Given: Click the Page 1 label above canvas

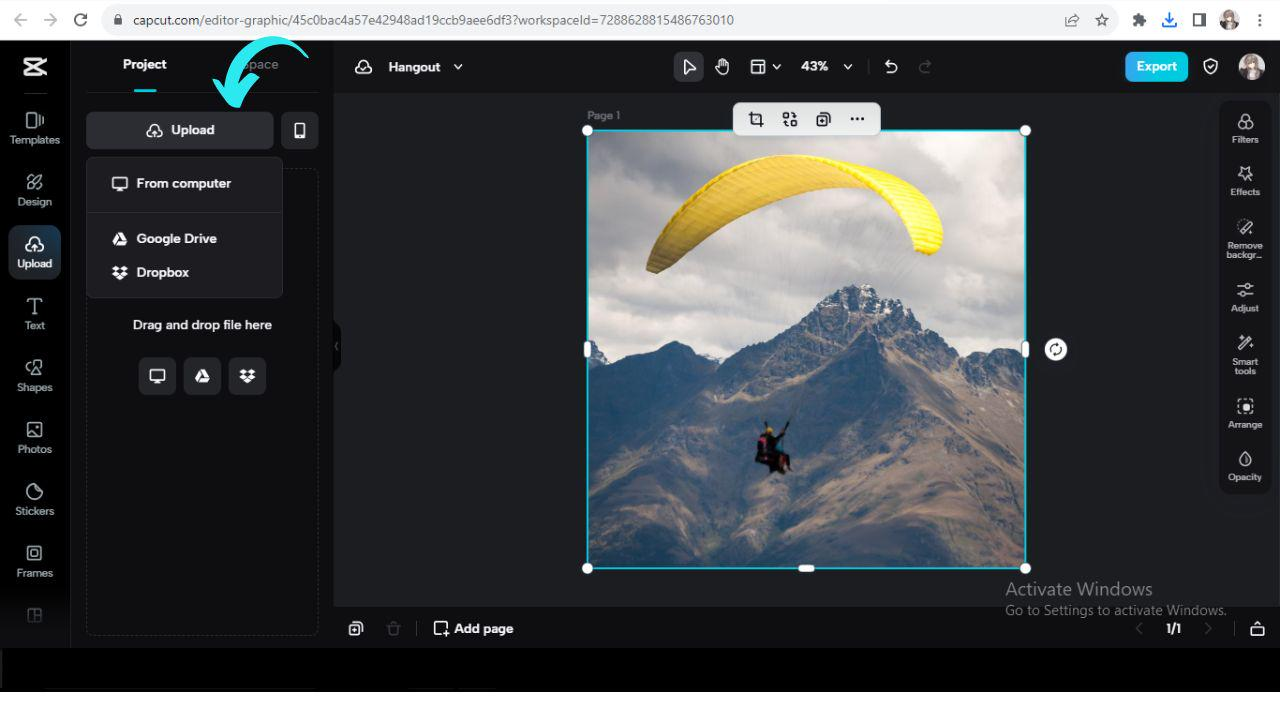Looking at the screenshot, I should tap(604, 116).
